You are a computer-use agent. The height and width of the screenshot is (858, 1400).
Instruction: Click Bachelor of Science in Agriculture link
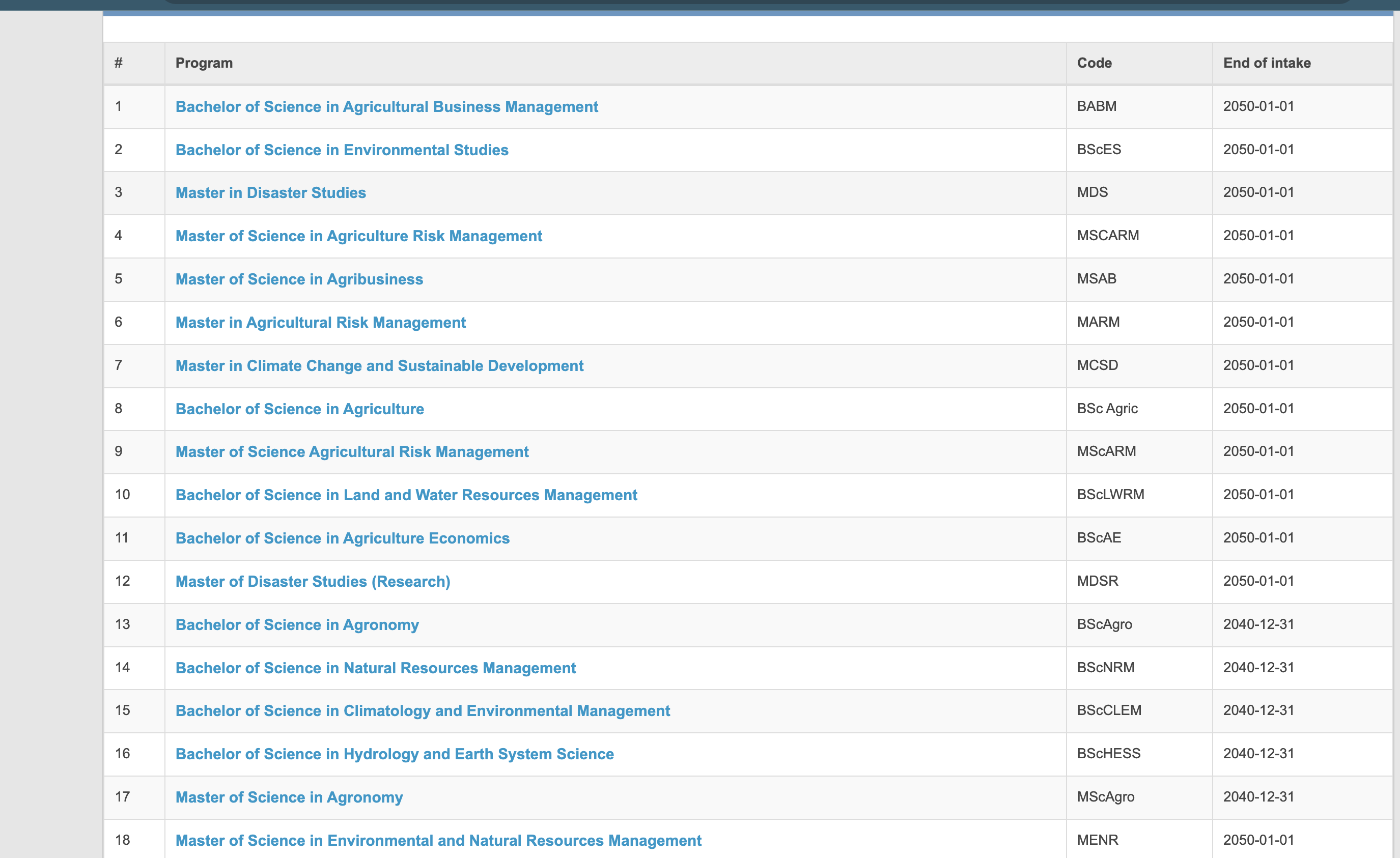[x=299, y=409]
